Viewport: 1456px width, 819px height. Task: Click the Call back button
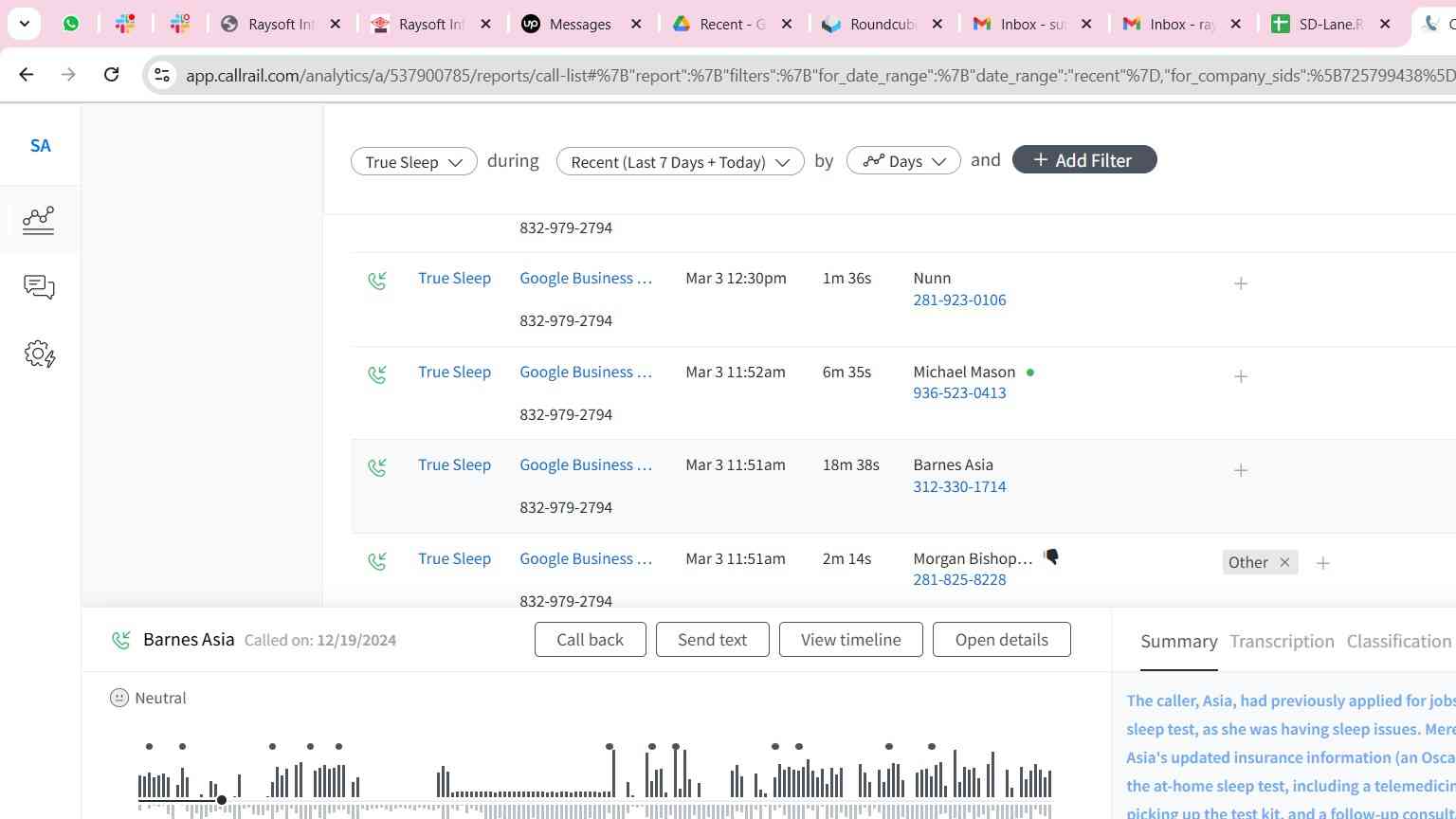coord(591,640)
